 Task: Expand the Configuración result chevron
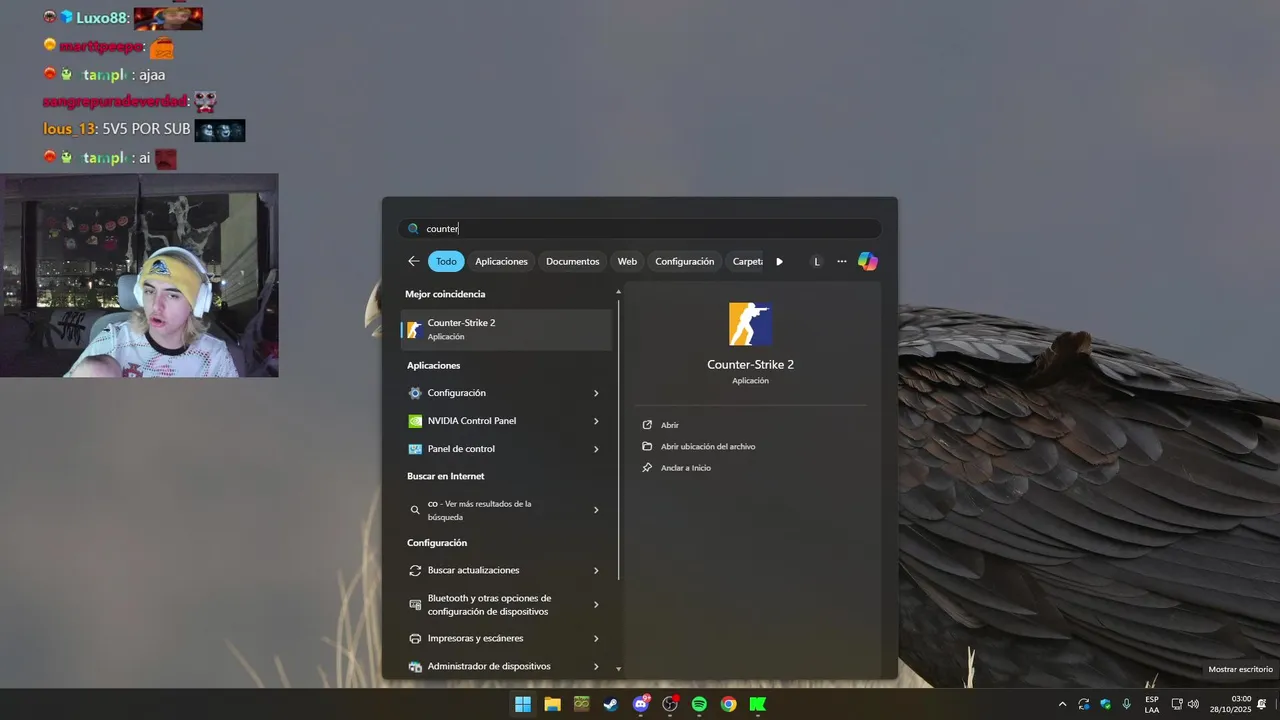point(596,393)
